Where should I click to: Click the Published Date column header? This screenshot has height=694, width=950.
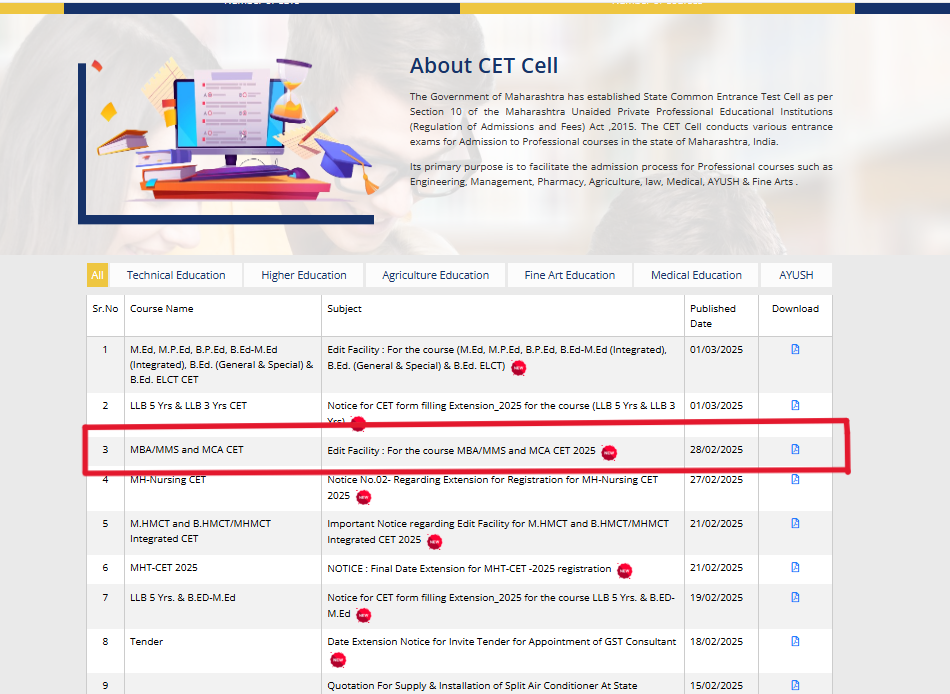(713, 315)
